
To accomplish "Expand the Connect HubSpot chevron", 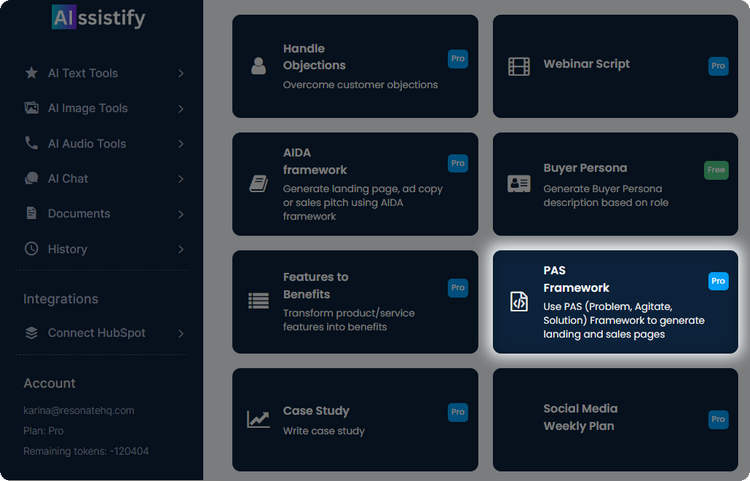I will click(x=181, y=333).
